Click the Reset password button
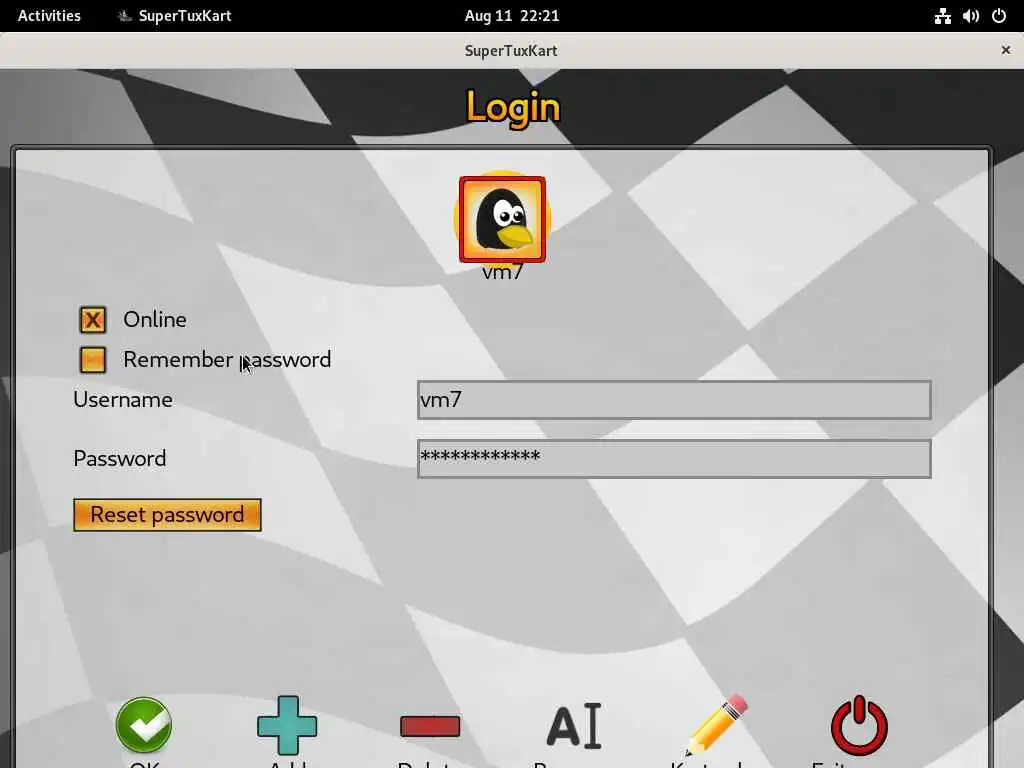The height and width of the screenshot is (768, 1024). point(167,515)
